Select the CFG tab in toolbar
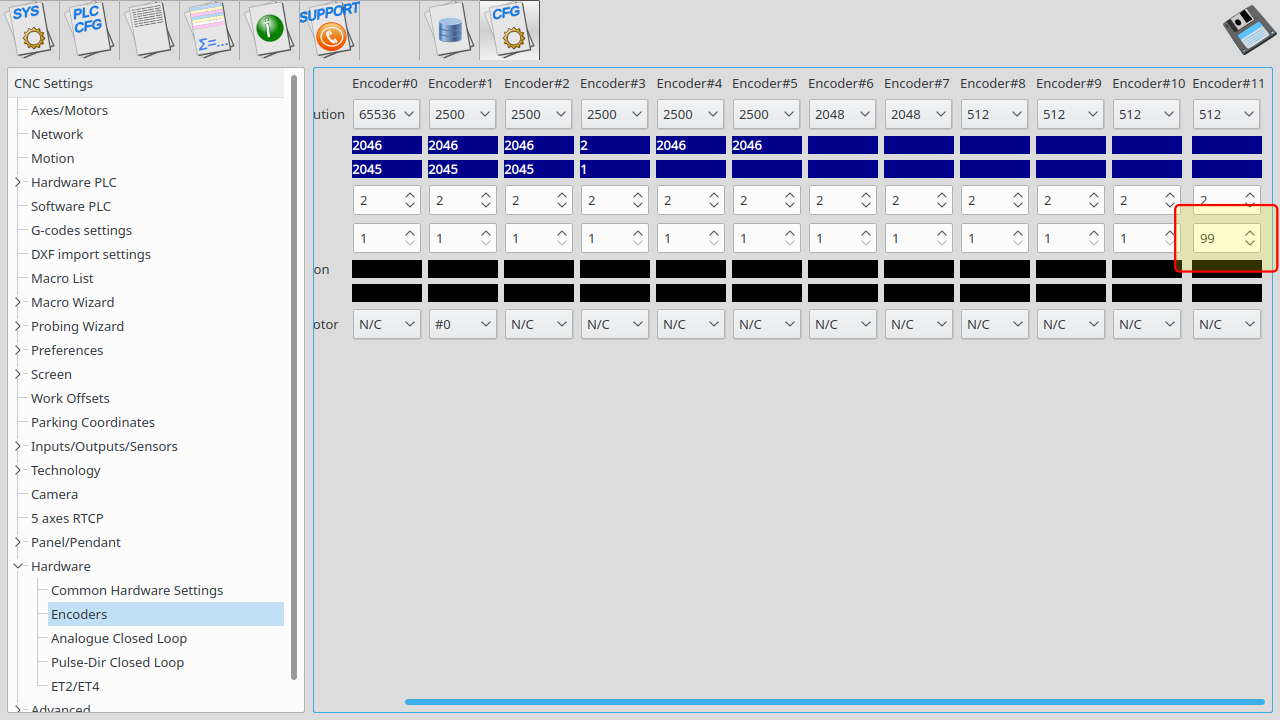1280x720 pixels. click(x=509, y=29)
